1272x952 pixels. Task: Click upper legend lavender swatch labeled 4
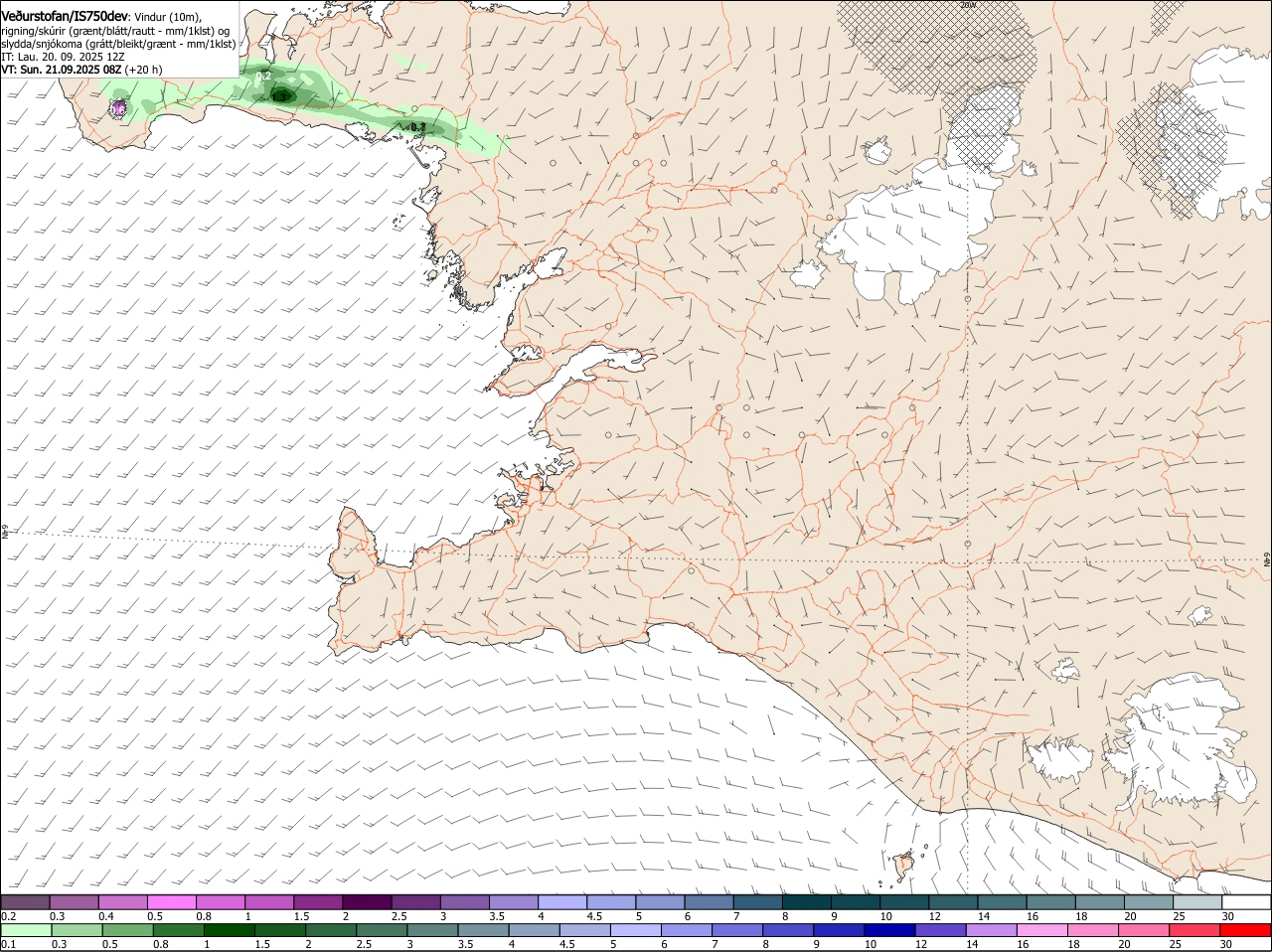click(562, 901)
